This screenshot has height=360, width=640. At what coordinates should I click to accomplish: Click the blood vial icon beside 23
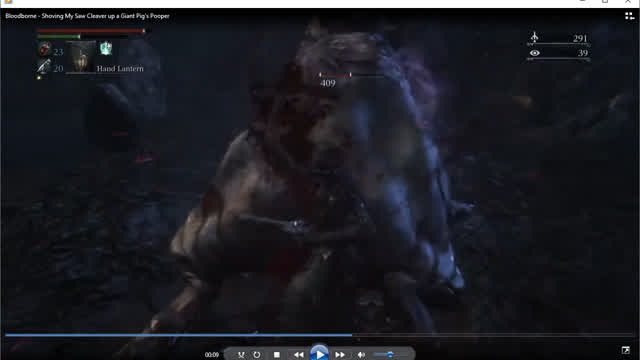pos(44,49)
